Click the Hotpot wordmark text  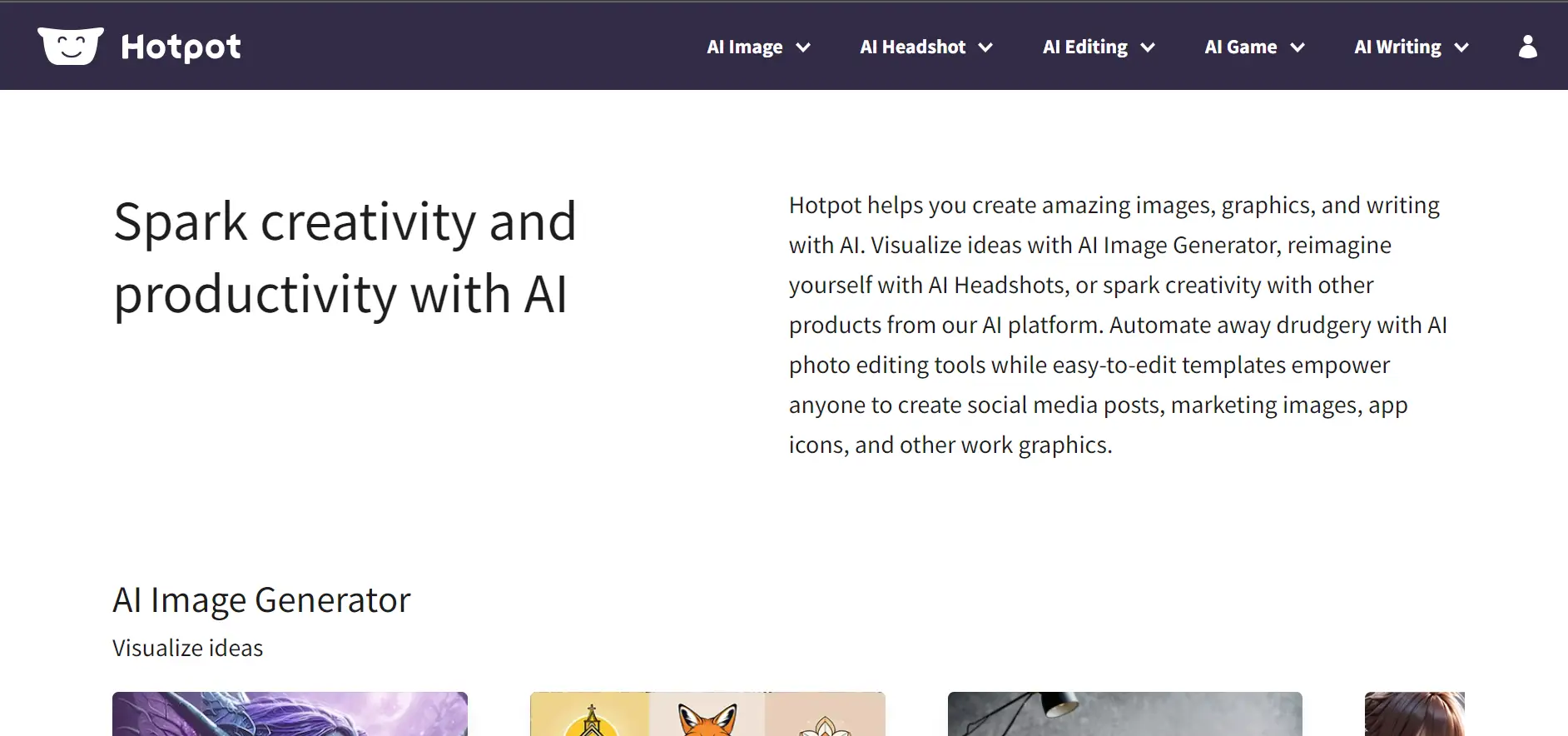click(181, 47)
